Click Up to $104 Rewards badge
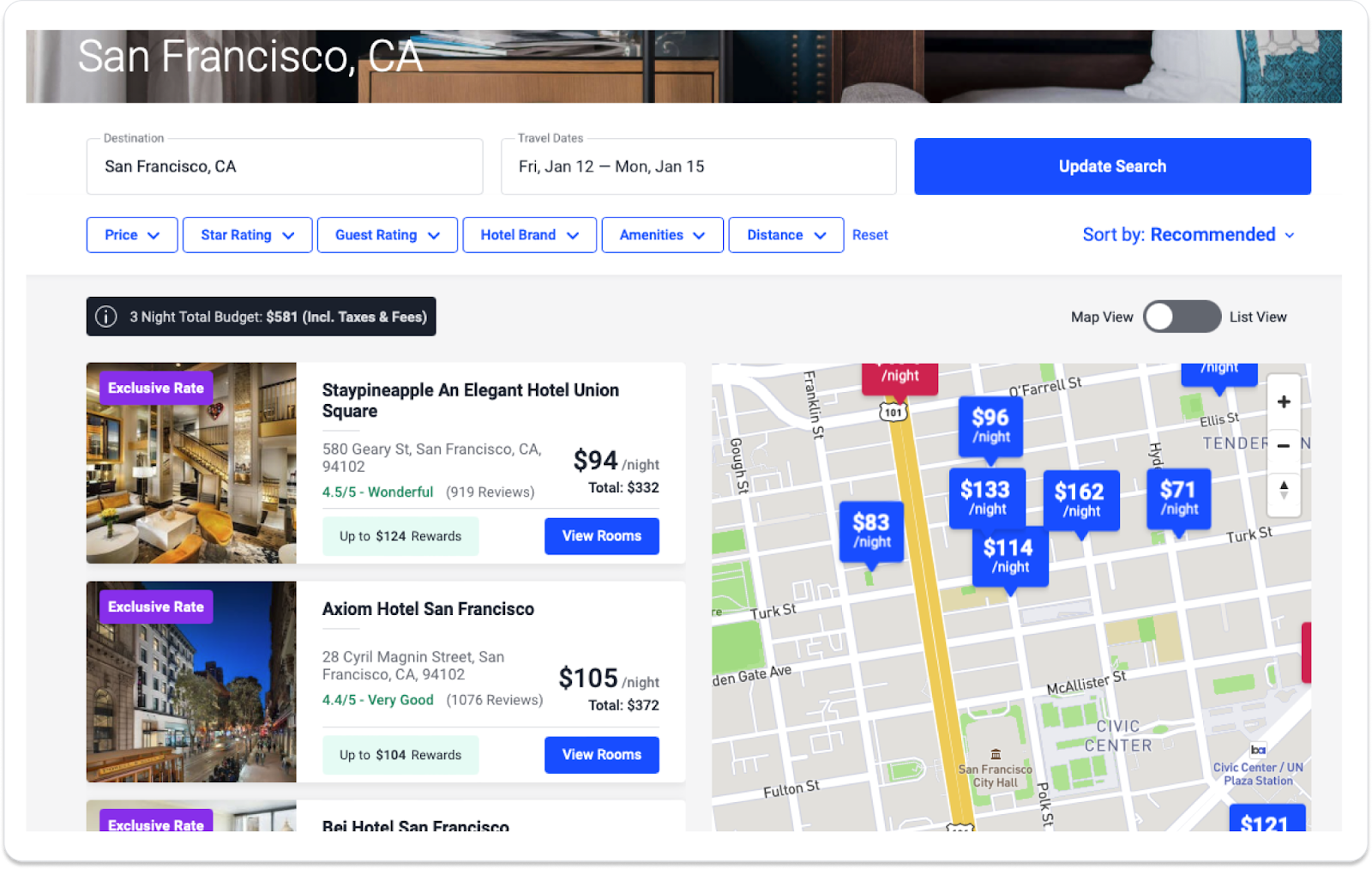This screenshot has height=869, width=1372. tap(400, 755)
